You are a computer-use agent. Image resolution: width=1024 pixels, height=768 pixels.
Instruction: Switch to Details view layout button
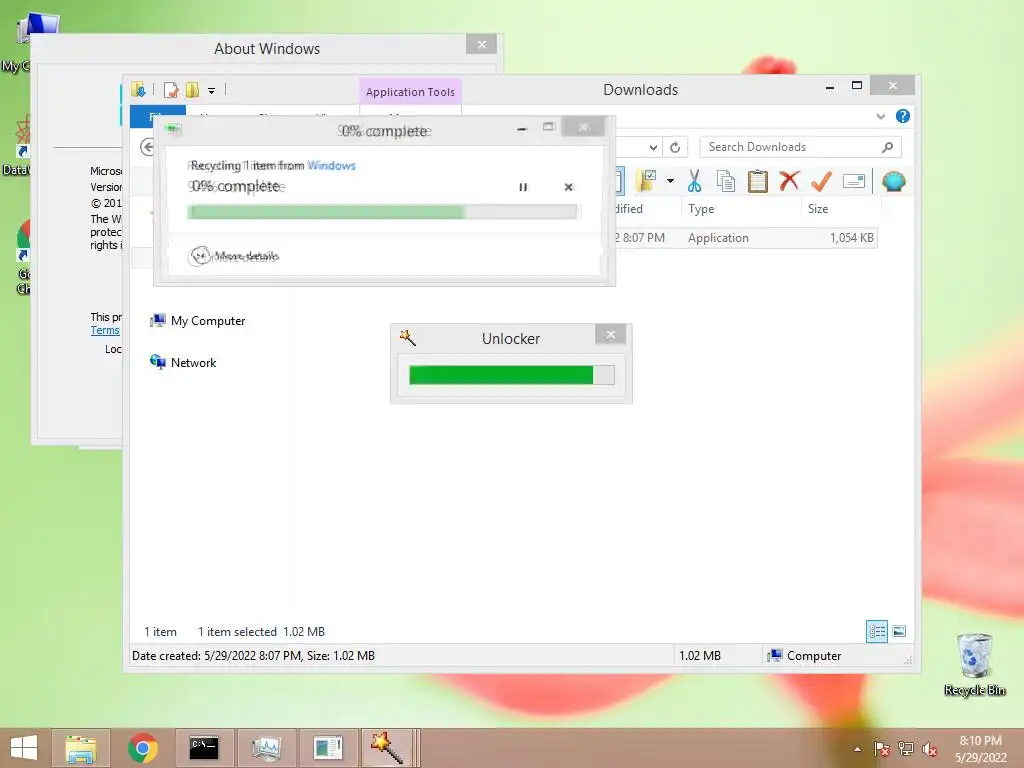pyautogui.click(x=877, y=632)
